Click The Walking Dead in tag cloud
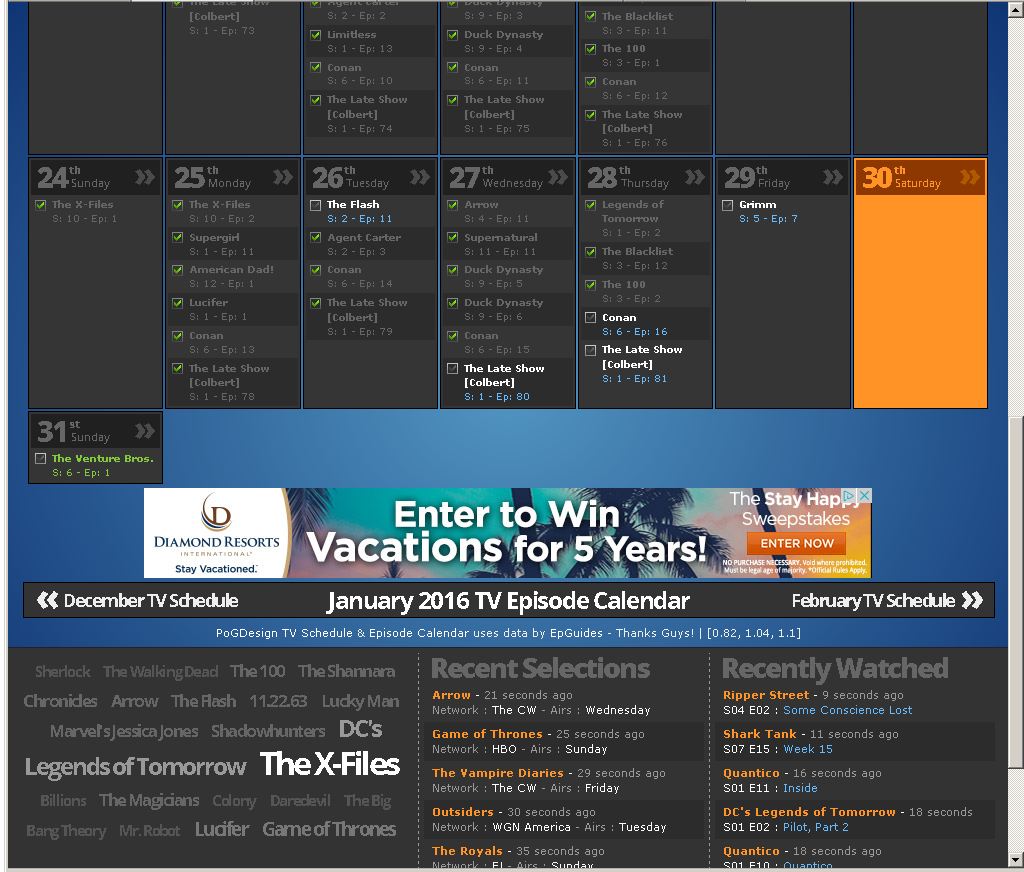The width and height of the screenshot is (1024, 872). click(x=160, y=671)
